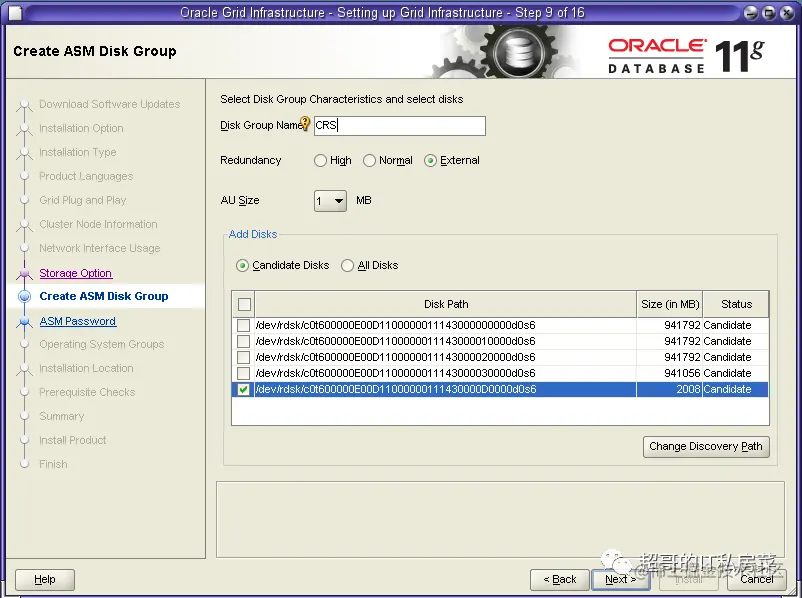802x598 pixels.
Task: Choose All Disks radio button
Action: (x=347, y=265)
